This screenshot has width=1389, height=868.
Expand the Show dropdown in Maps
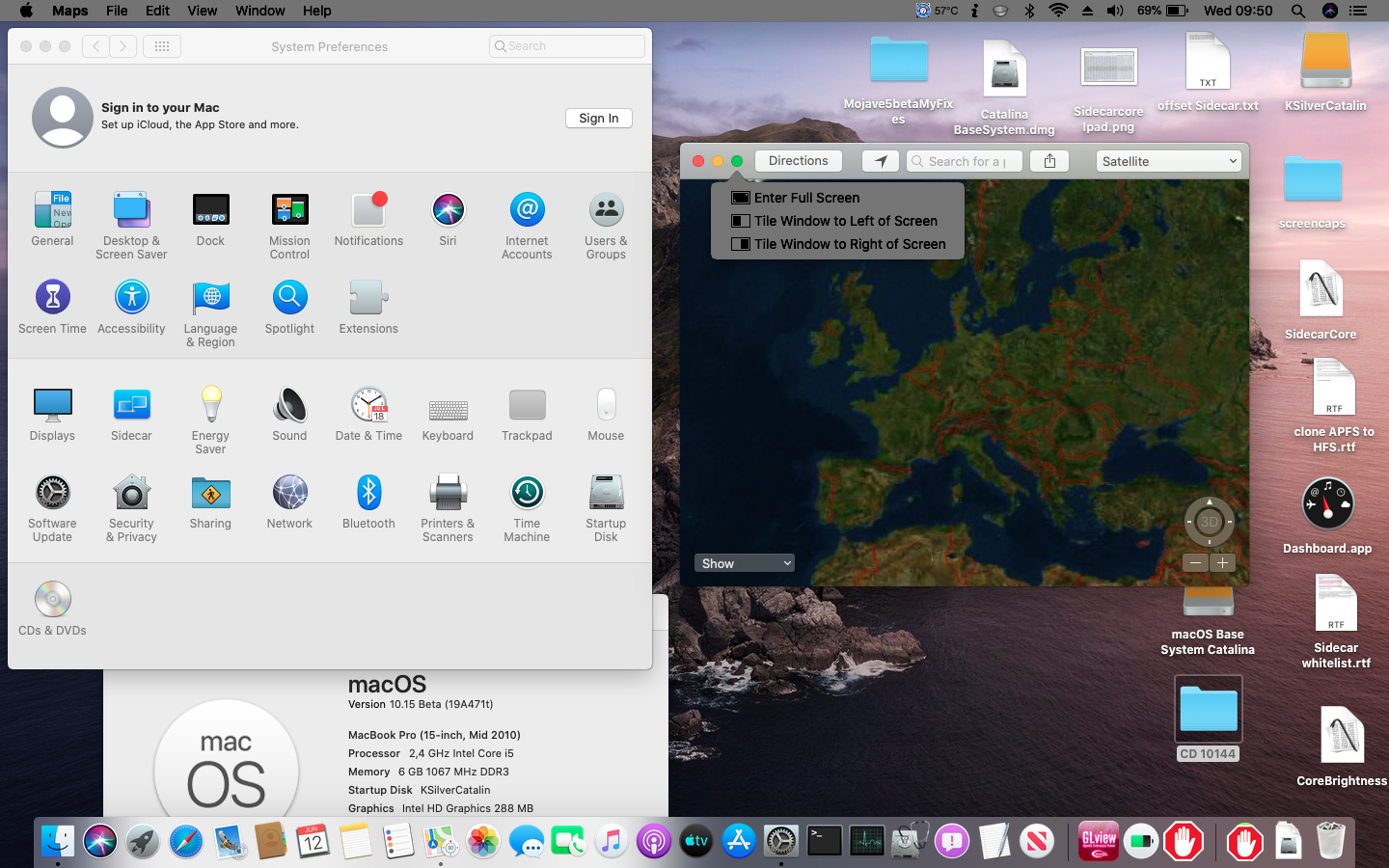click(744, 563)
